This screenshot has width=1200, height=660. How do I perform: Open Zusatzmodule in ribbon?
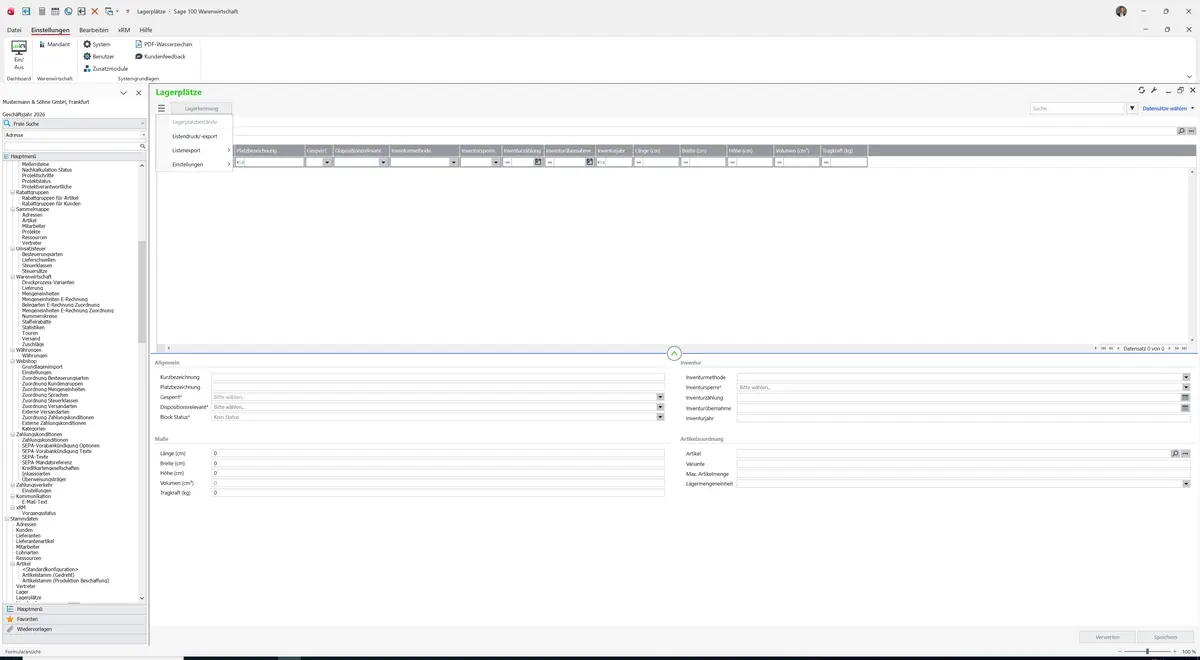(x=105, y=68)
